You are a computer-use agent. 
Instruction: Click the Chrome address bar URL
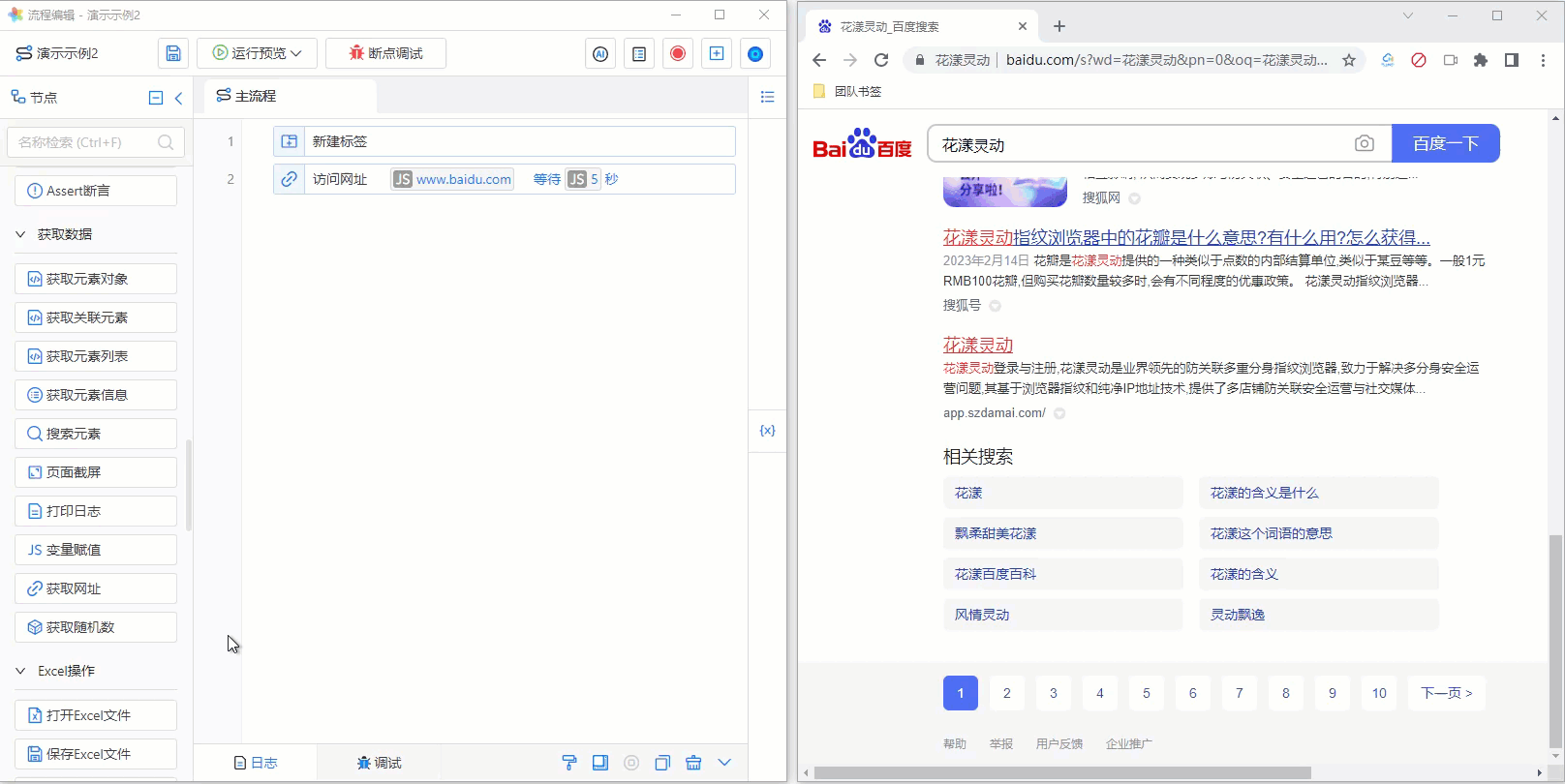(x=1166, y=60)
